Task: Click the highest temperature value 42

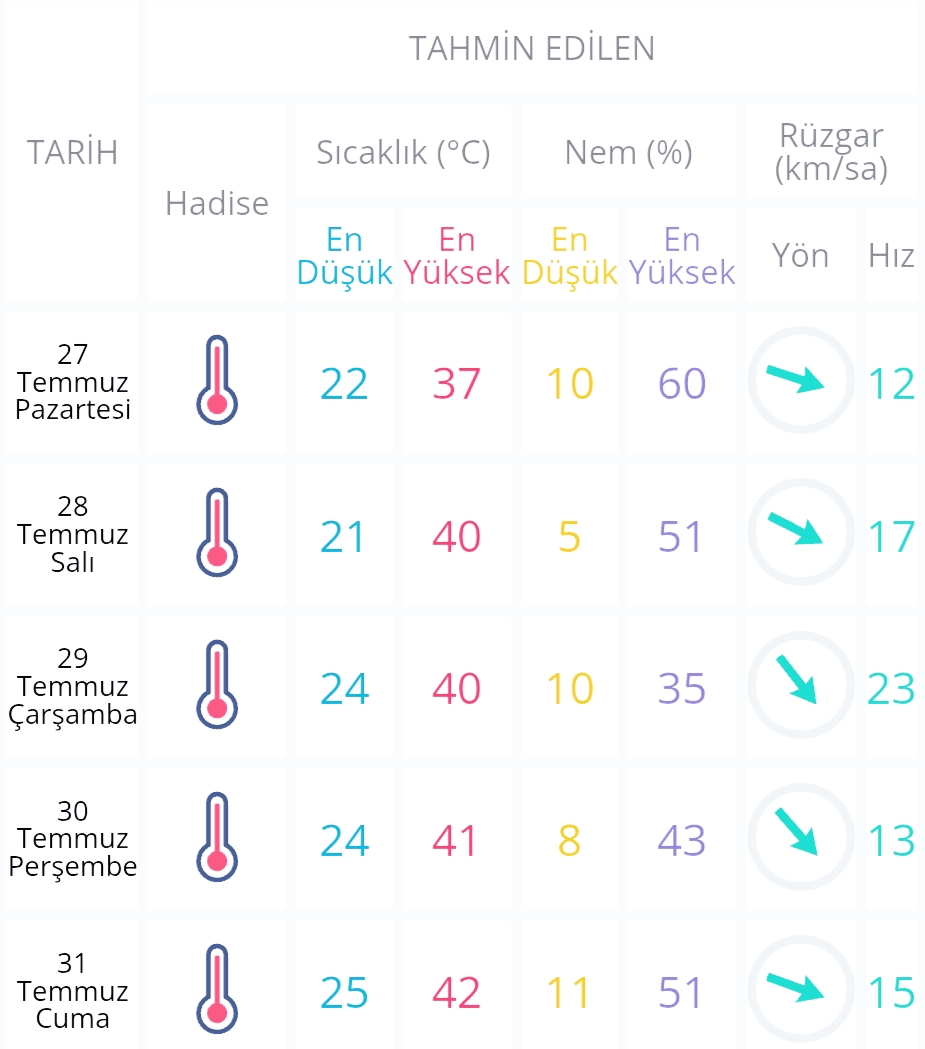Action: point(456,992)
